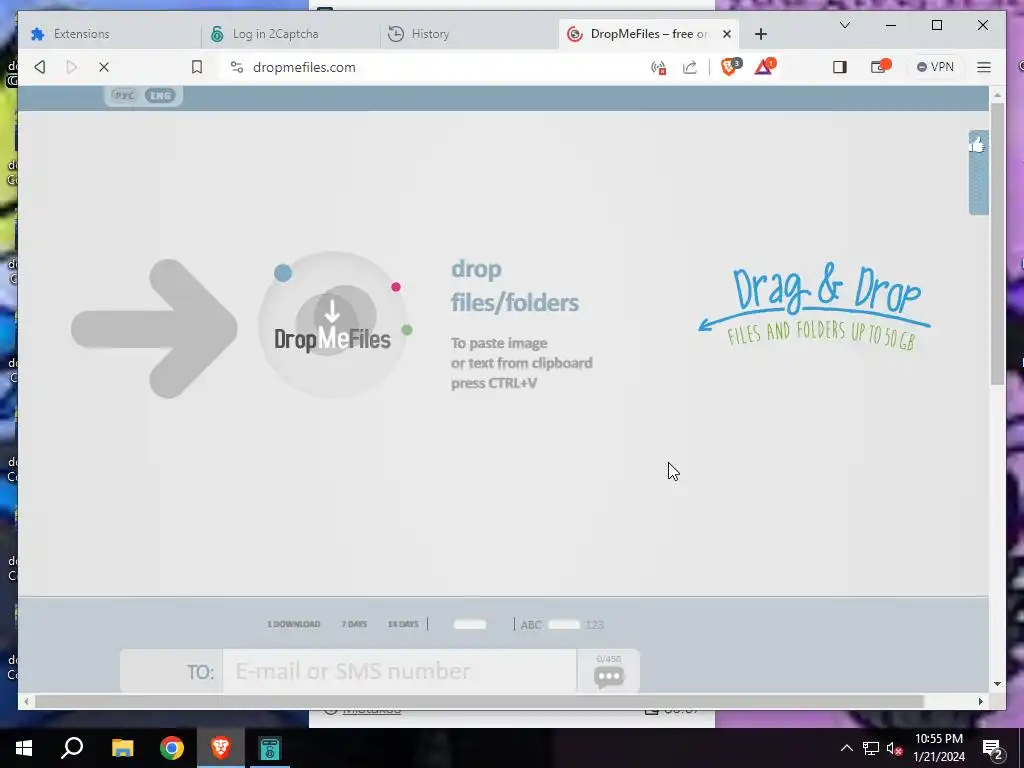Click the thumbs-up like widget
The height and width of the screenshot is (768, 1024).
pos(978,172)
